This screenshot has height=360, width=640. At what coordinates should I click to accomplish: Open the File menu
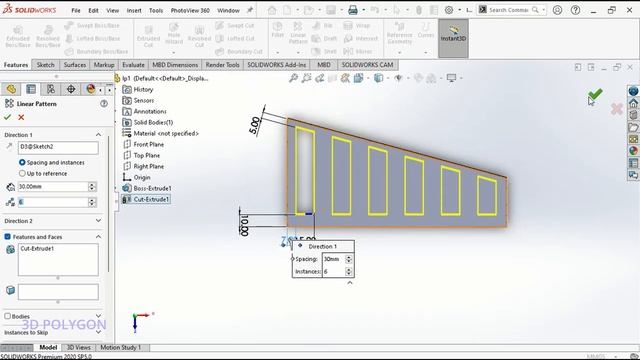[x=76, y=11]
